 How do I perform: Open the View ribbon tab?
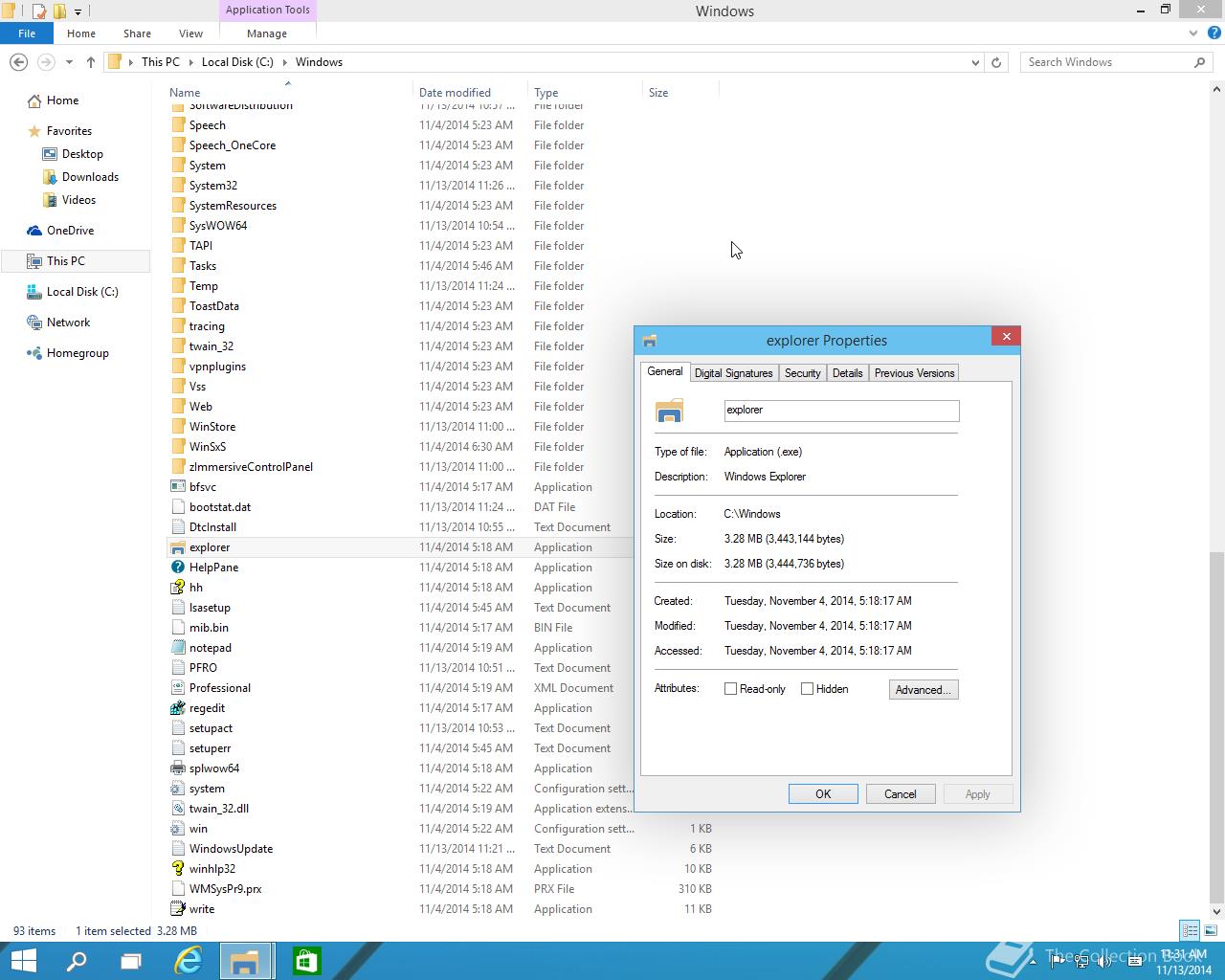tap(190, 33)
